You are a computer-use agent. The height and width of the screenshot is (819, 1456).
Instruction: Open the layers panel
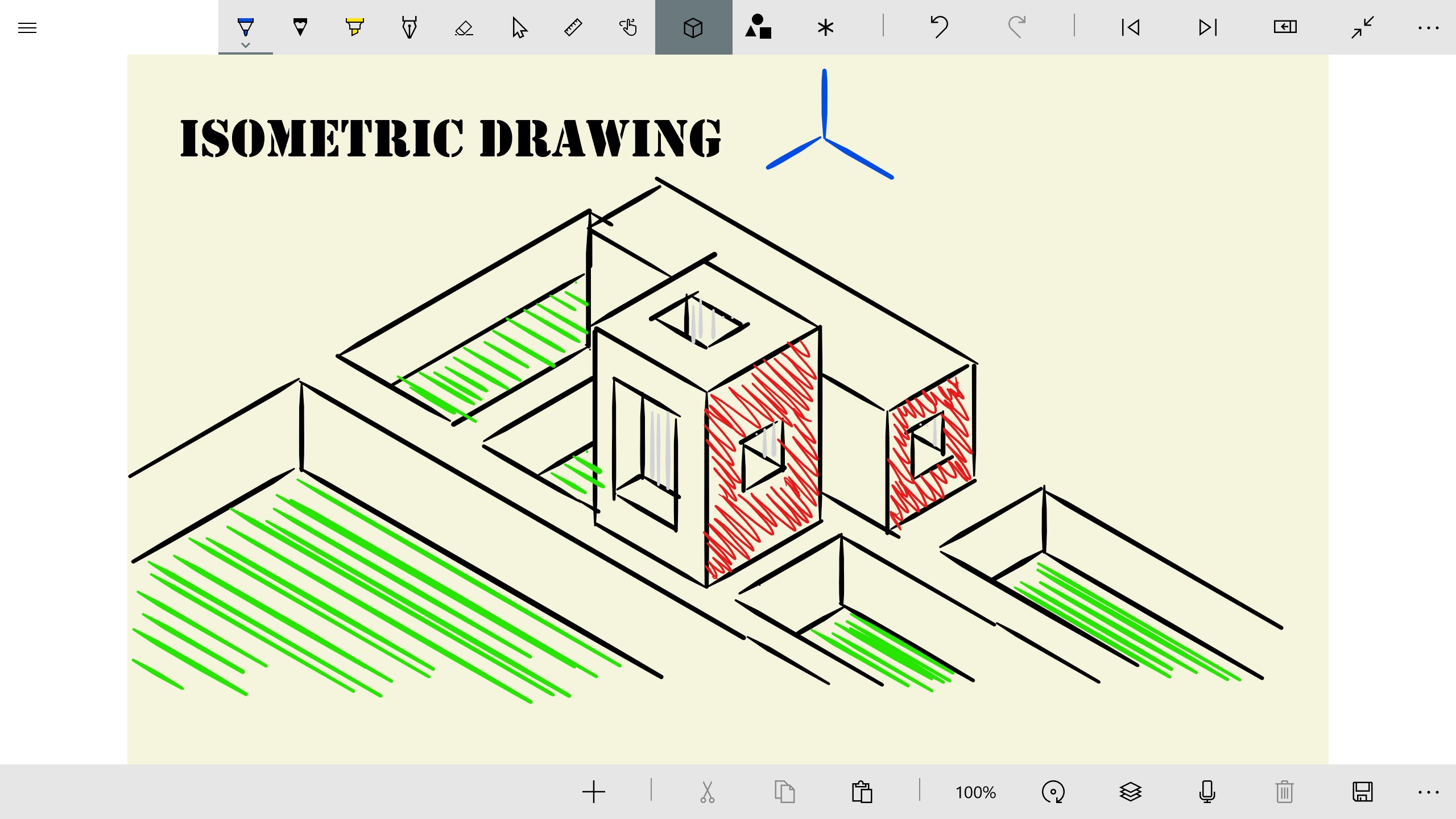(1130, 792)
